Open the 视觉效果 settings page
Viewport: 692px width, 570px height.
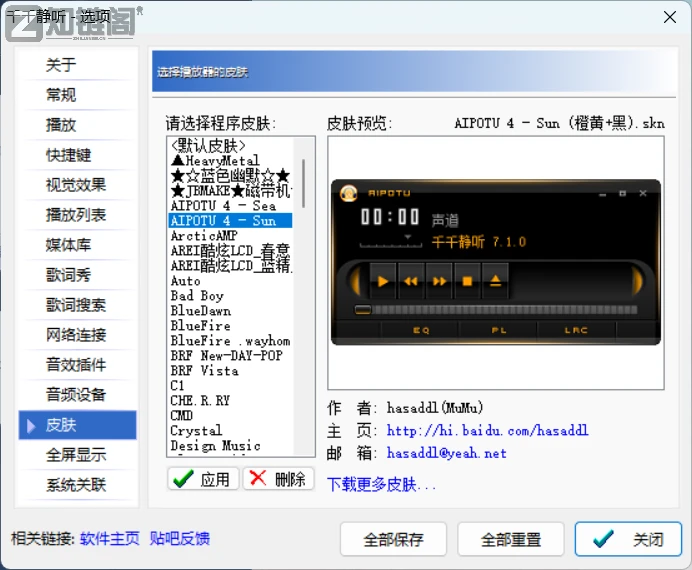point(78,185)
